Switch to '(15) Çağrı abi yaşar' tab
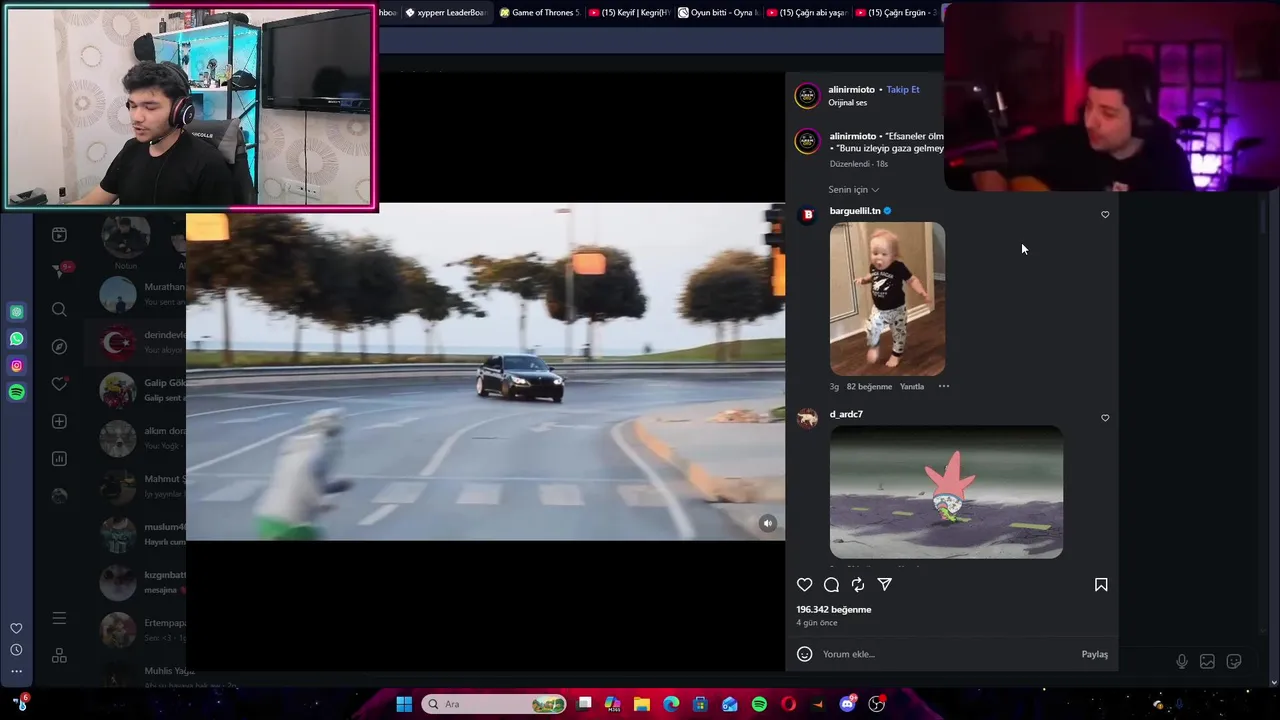 (x=807, y=13)
